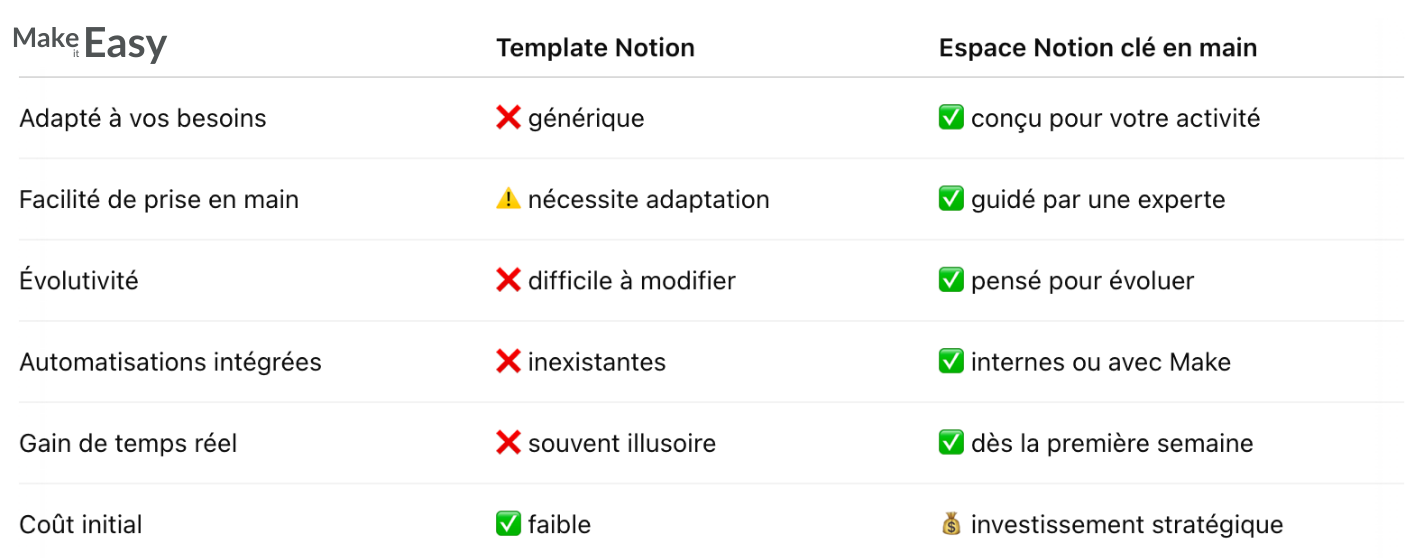Click warning icon beside nécessite adaptation

(508, 199)
